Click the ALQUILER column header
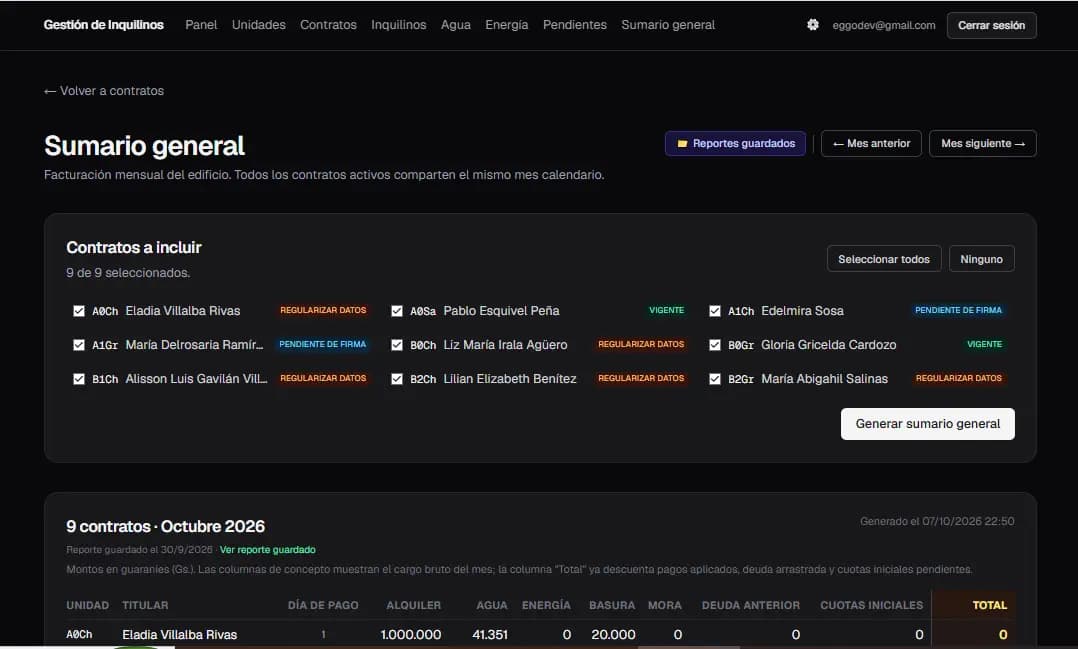1078x649 pixels. tap(413, 605)
